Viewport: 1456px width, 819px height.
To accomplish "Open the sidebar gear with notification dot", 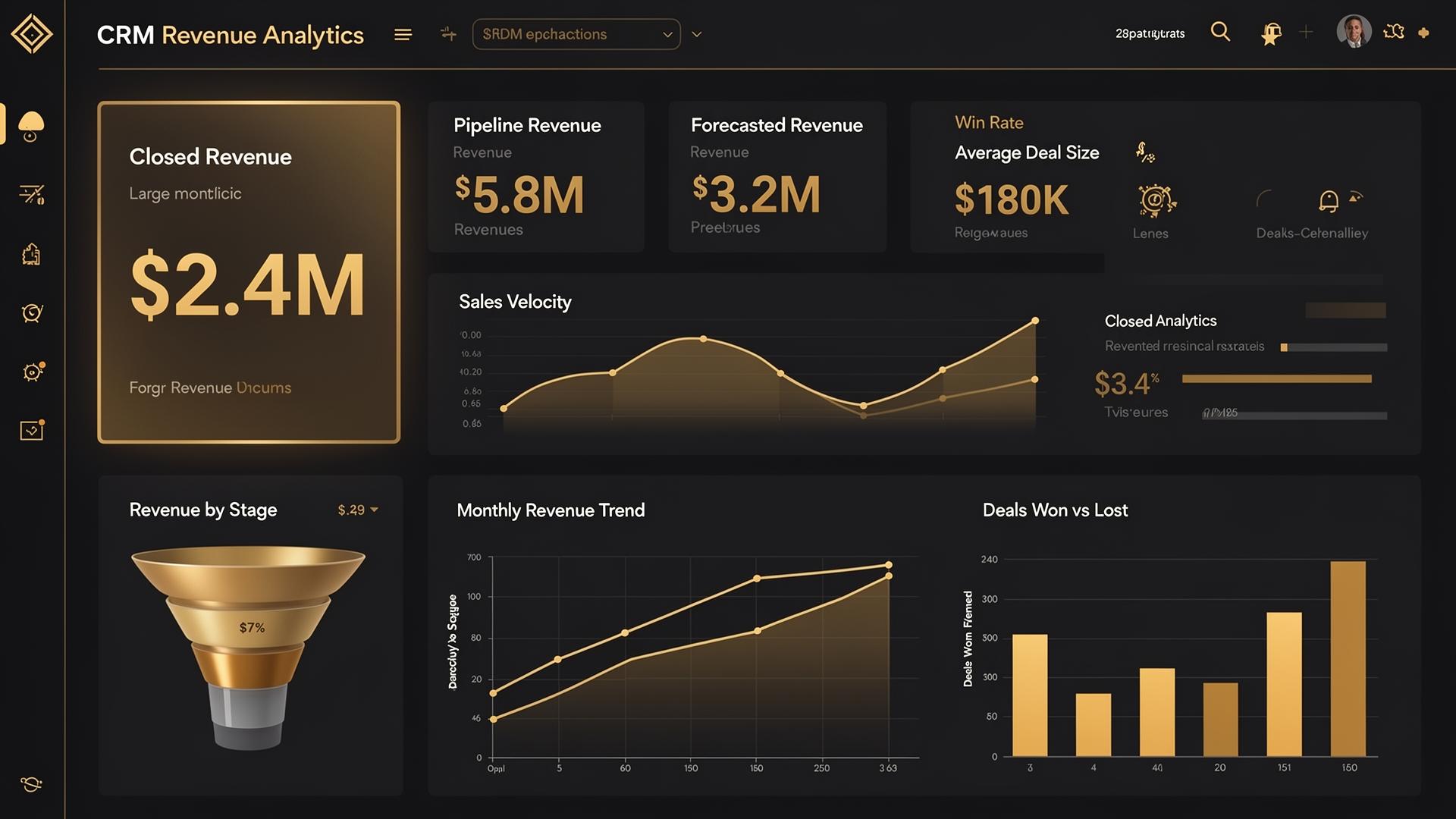I will point(33,372).
